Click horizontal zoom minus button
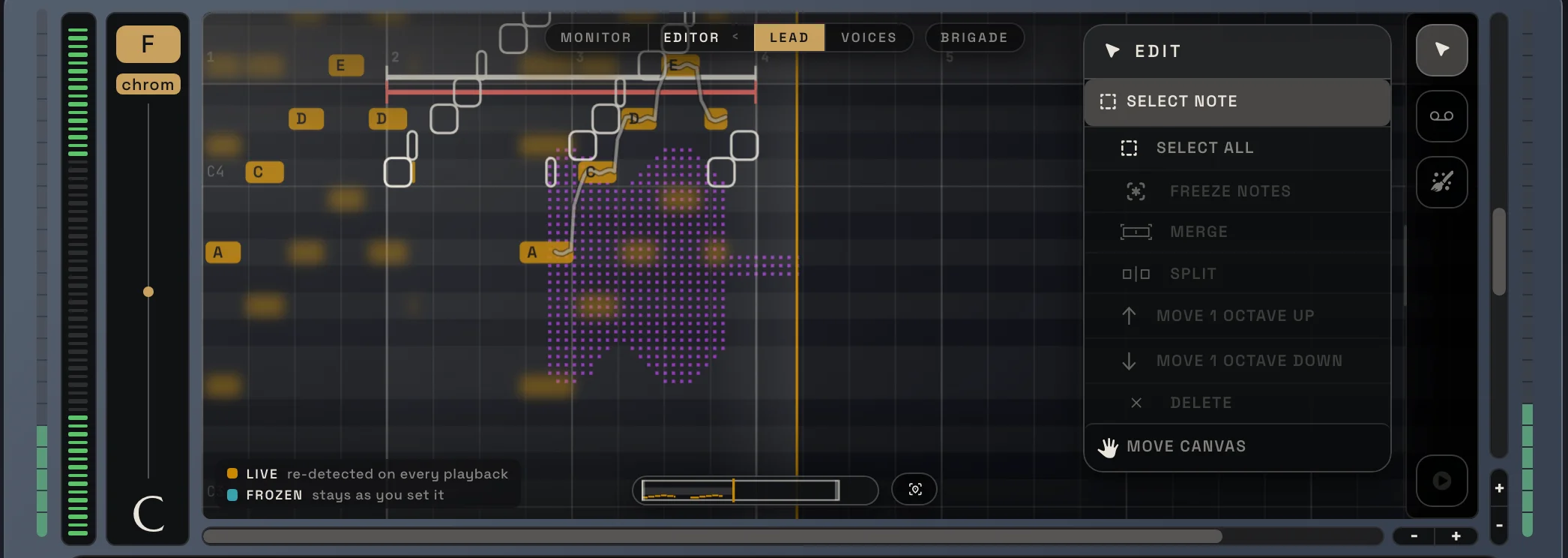1568x558 pixels. [1414, 536]
